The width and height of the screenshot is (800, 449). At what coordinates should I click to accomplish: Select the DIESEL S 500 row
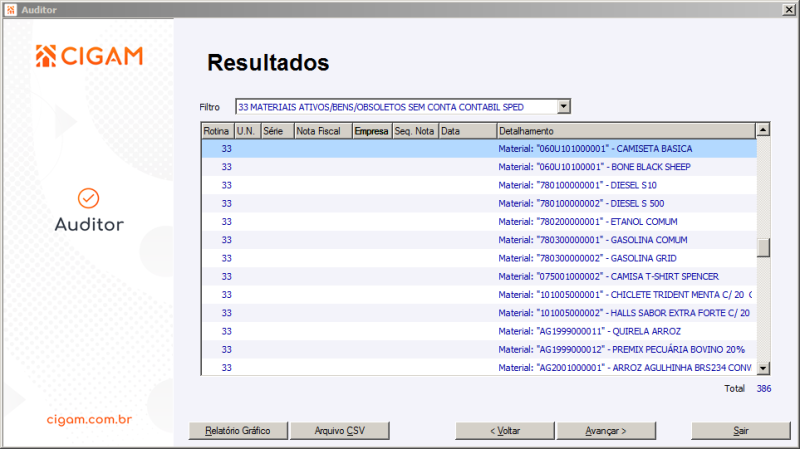click(x=479, y=204)
